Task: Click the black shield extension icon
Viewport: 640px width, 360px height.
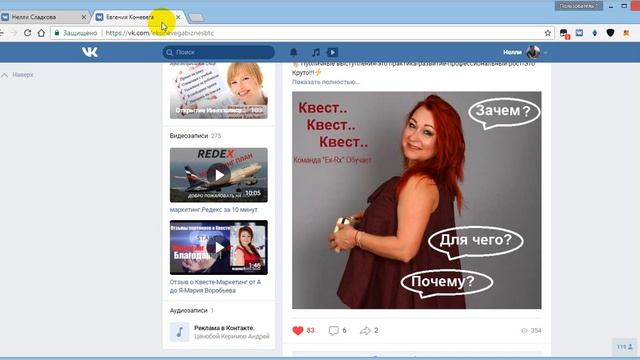Action: 610,33
